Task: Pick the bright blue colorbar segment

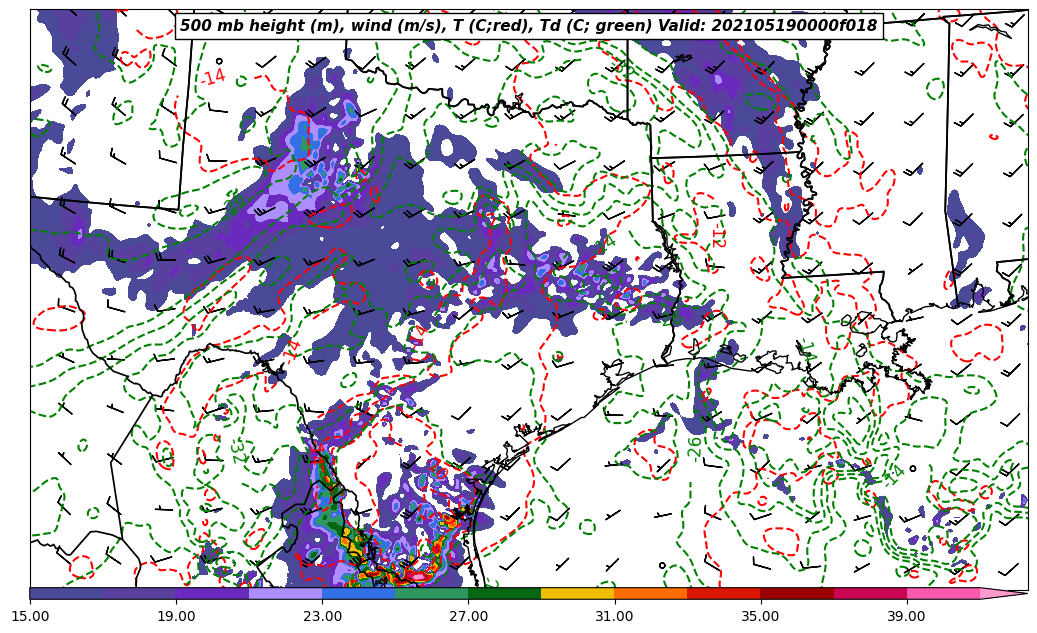Action: (x=358, y=593)
